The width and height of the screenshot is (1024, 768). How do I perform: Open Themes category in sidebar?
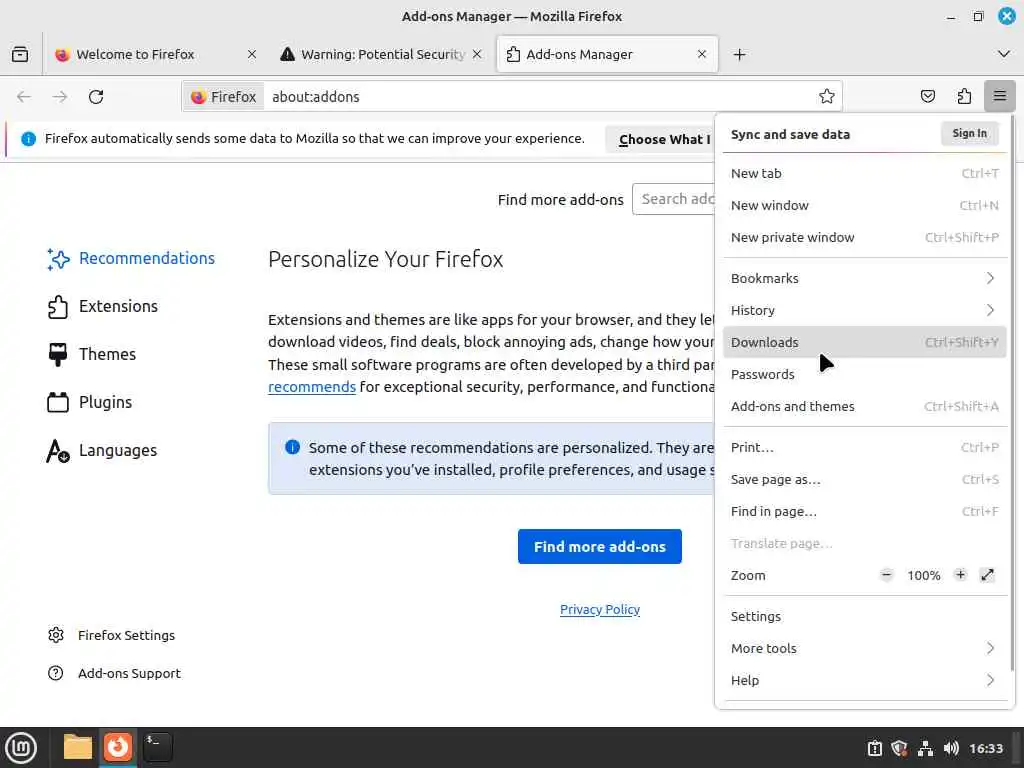(91, 354)
